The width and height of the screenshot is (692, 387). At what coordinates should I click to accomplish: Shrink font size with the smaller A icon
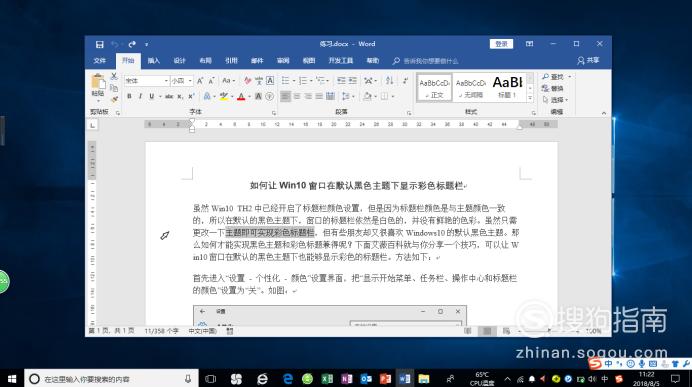tap(211, 81)
